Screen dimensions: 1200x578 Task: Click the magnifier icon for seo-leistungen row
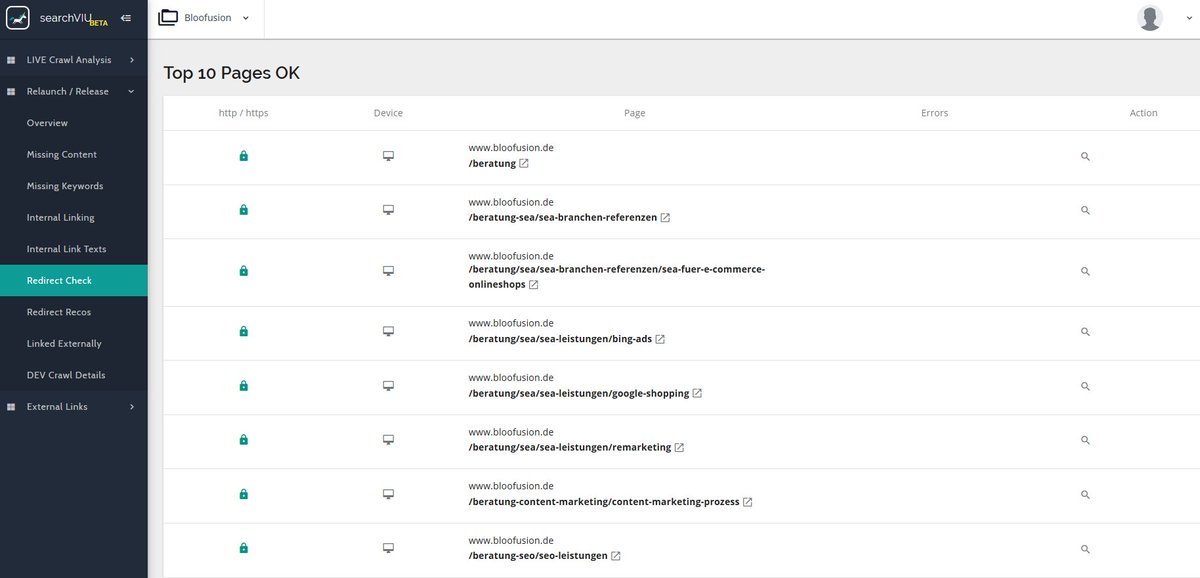point(1085,549)
